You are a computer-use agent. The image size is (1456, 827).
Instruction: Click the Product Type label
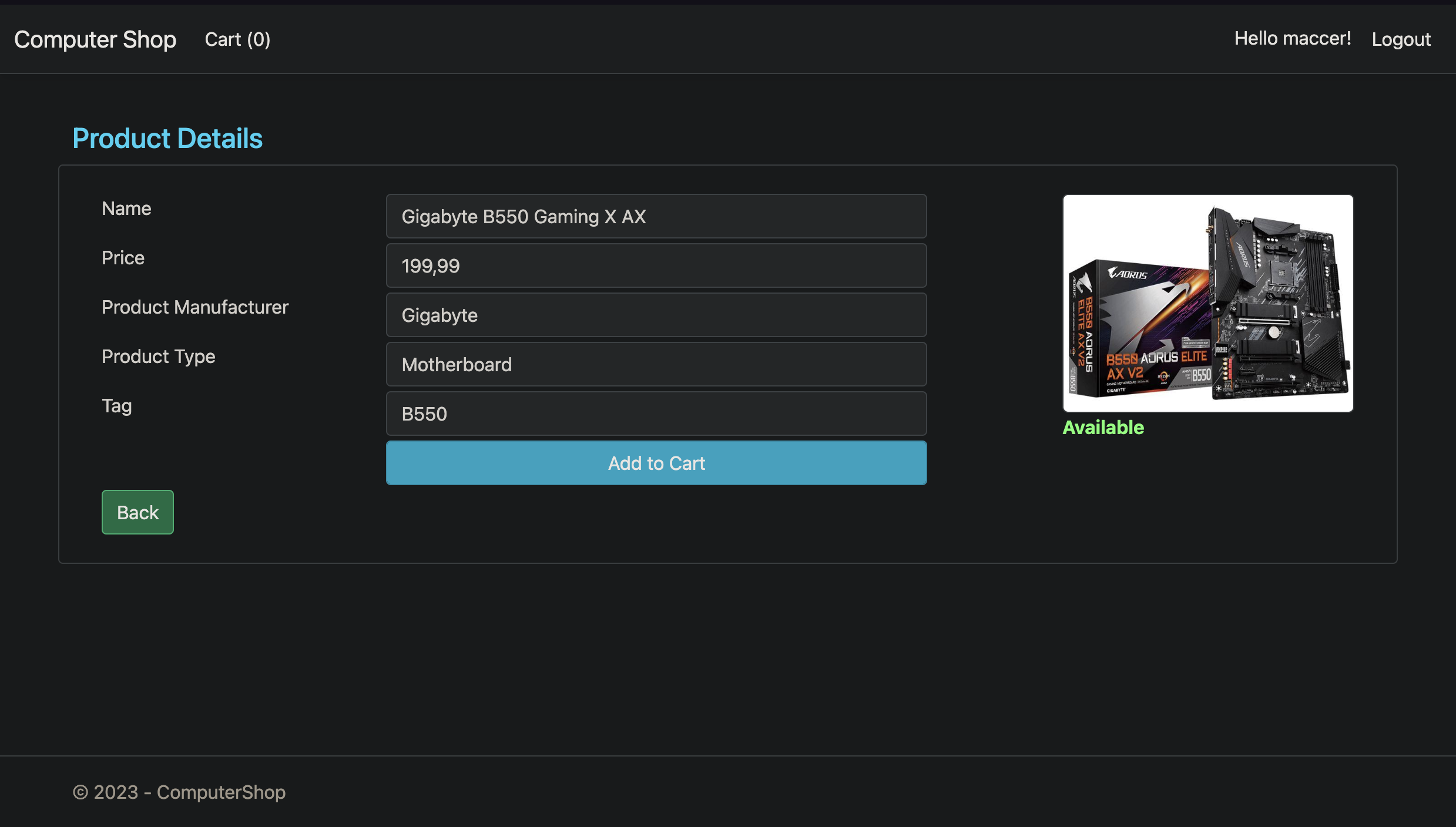tap(158, 356)
